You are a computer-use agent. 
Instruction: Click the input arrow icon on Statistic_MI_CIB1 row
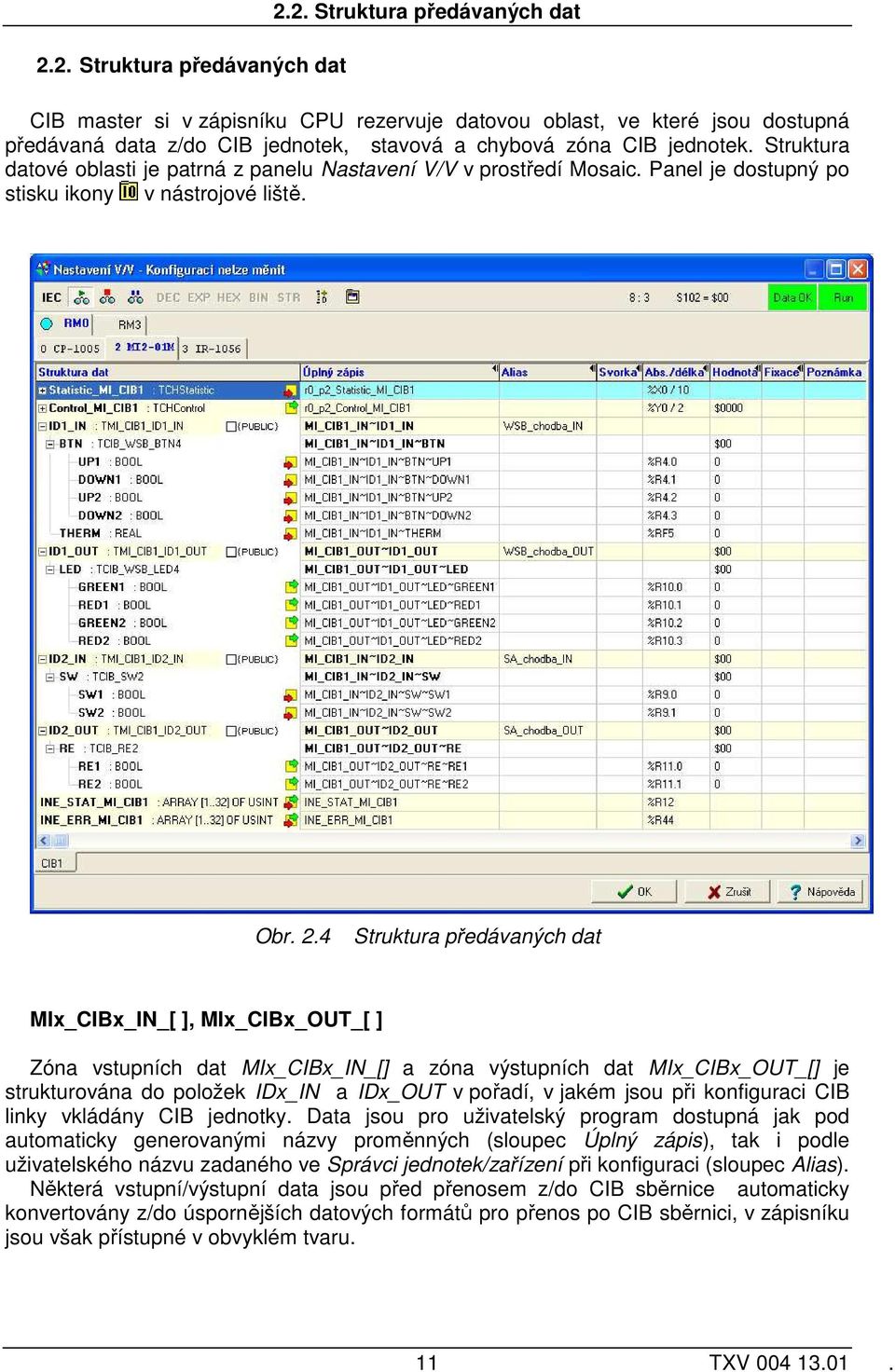[x=291, y=391]
